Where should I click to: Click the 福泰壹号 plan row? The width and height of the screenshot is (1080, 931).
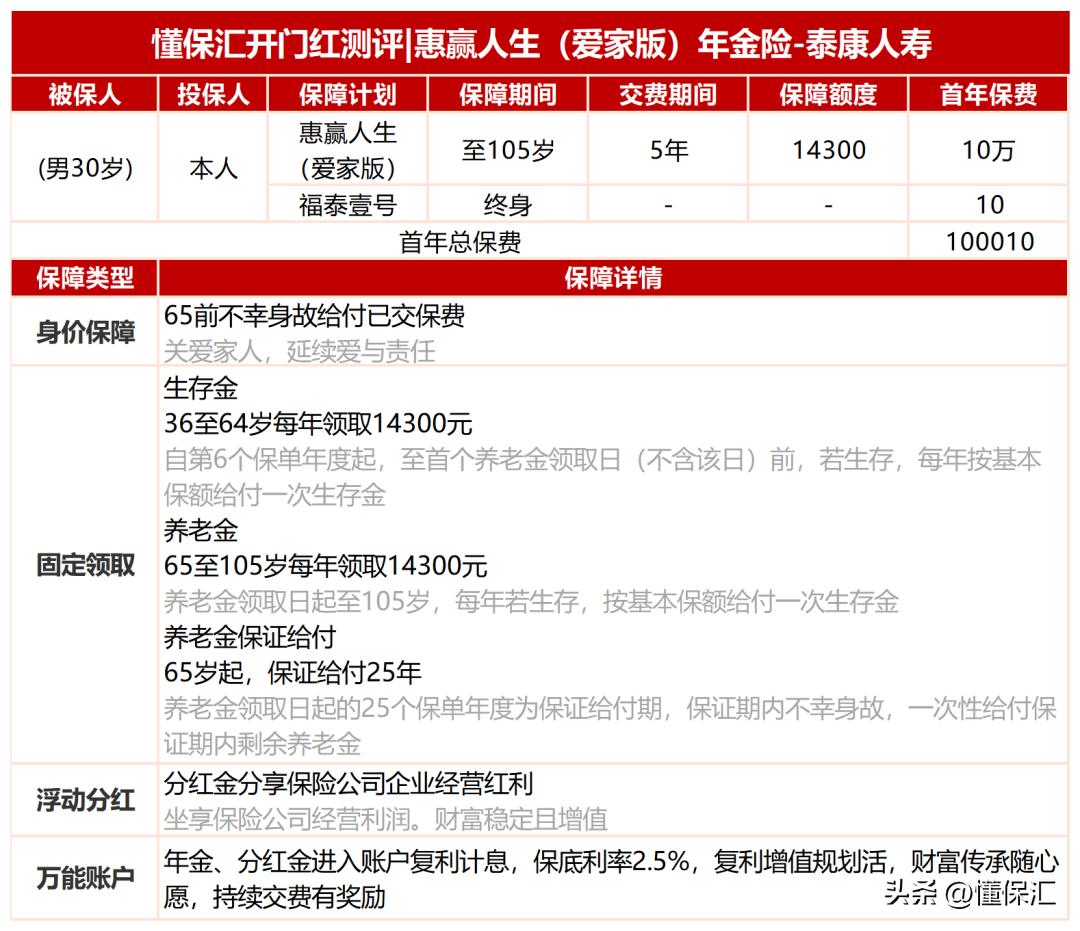coord(346,203)
